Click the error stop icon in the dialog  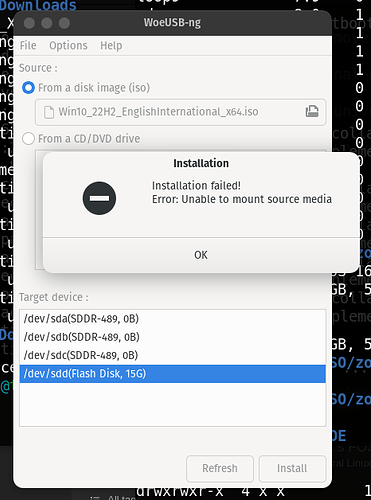[x=99, y=198]
